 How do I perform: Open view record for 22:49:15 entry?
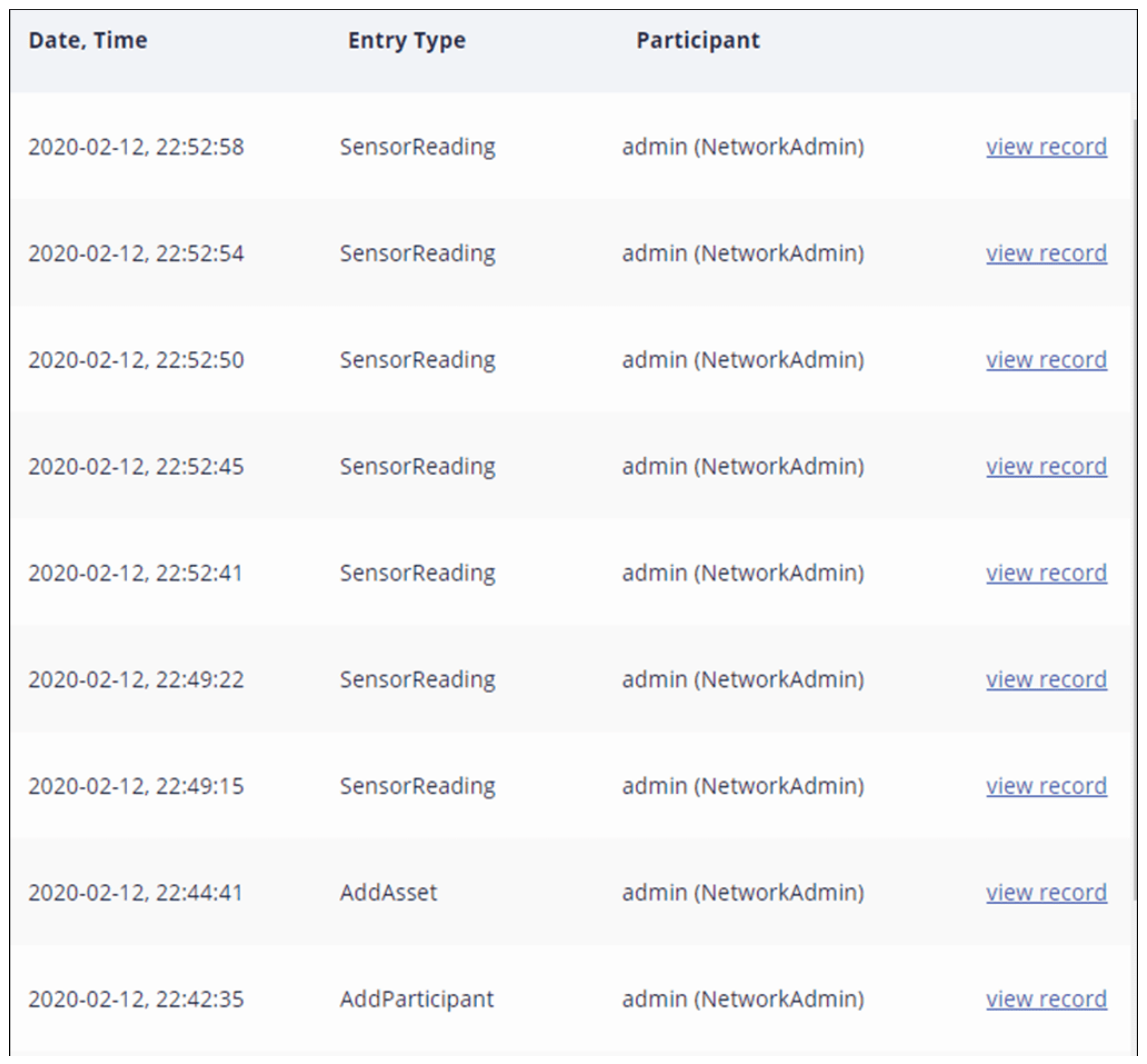tap(1046, 786)
